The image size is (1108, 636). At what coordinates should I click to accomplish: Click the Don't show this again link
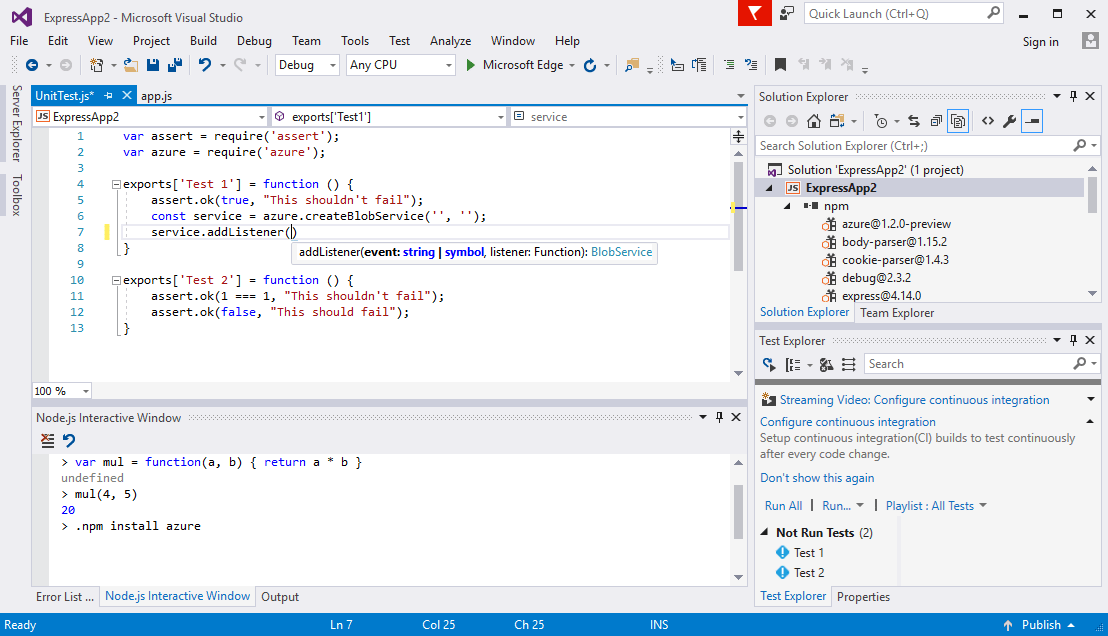tap(817, 477)
